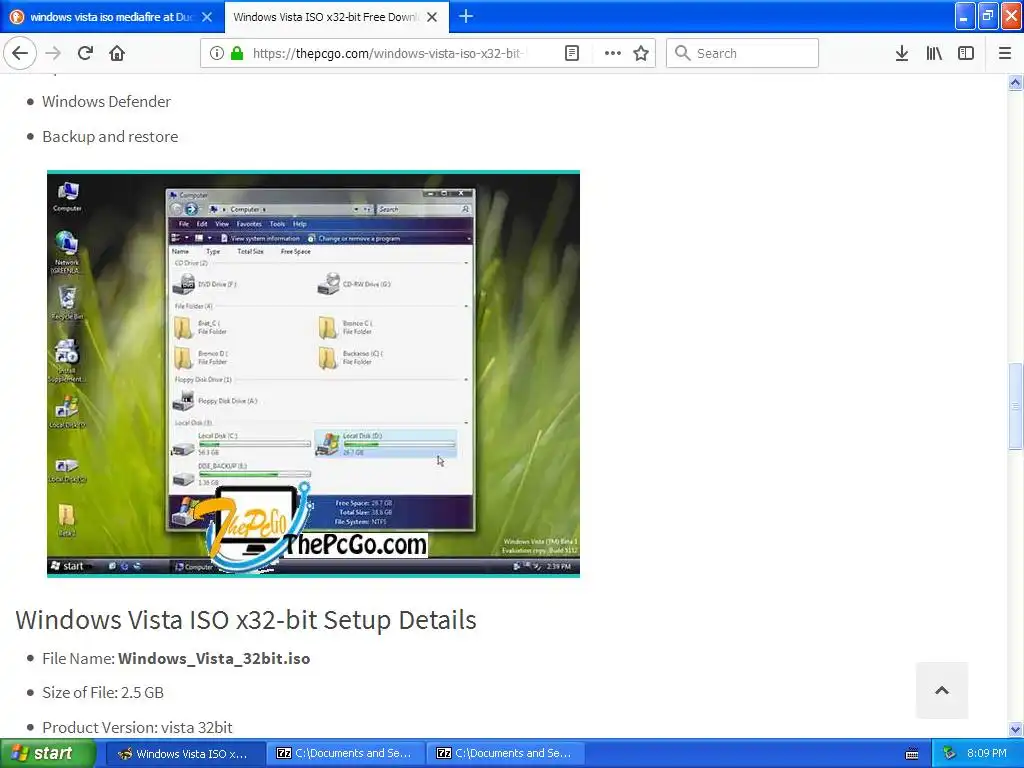Click the Windows_Vista_32bit.iso file name
This screenshot has width=1024, height=768.
click(x=214, y=658)
